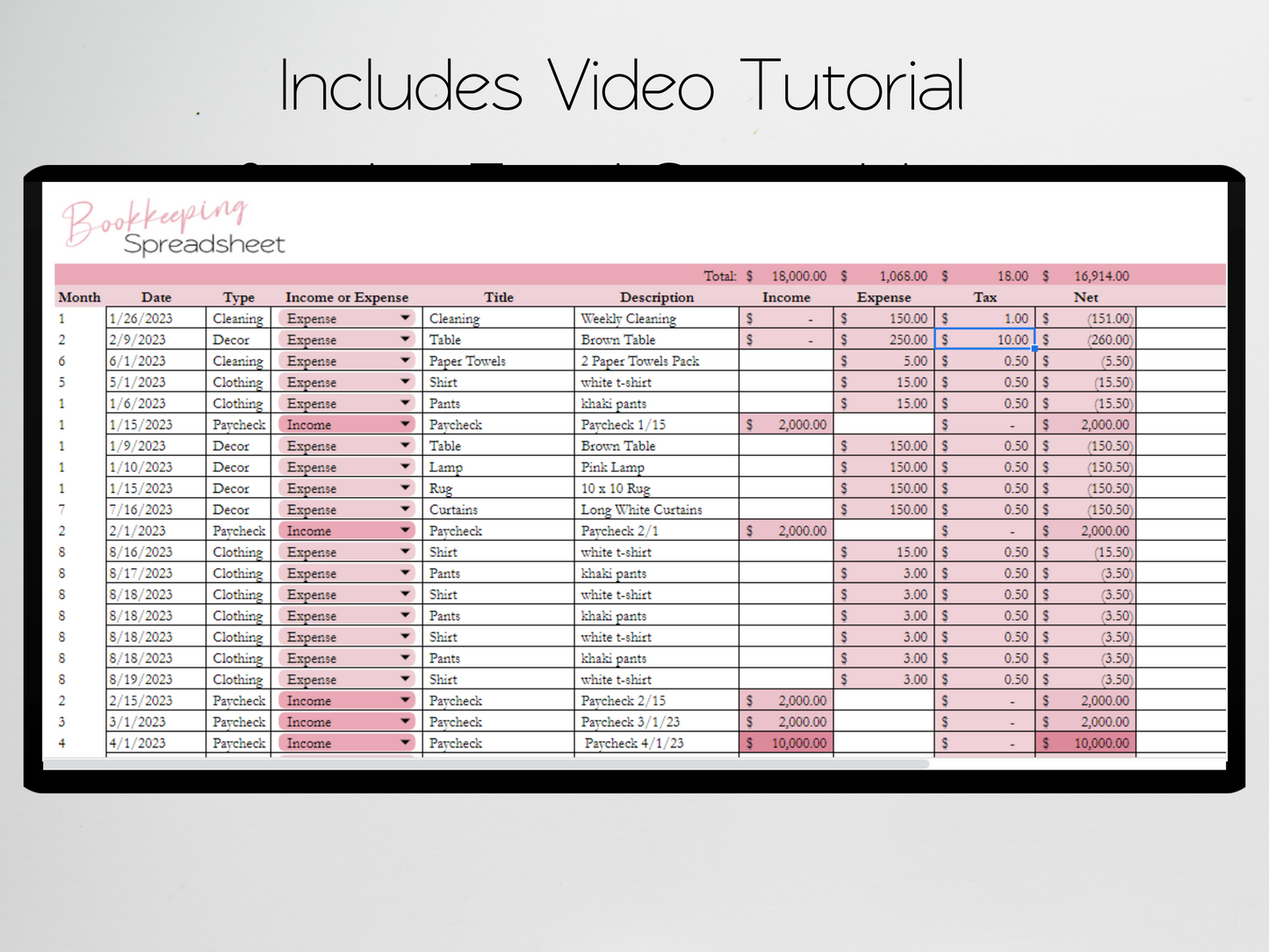The image size is (1269, 952).
Task: Select the date cell showing 1/26/2023
Action: pyautogui.click(x=155, y=318)
